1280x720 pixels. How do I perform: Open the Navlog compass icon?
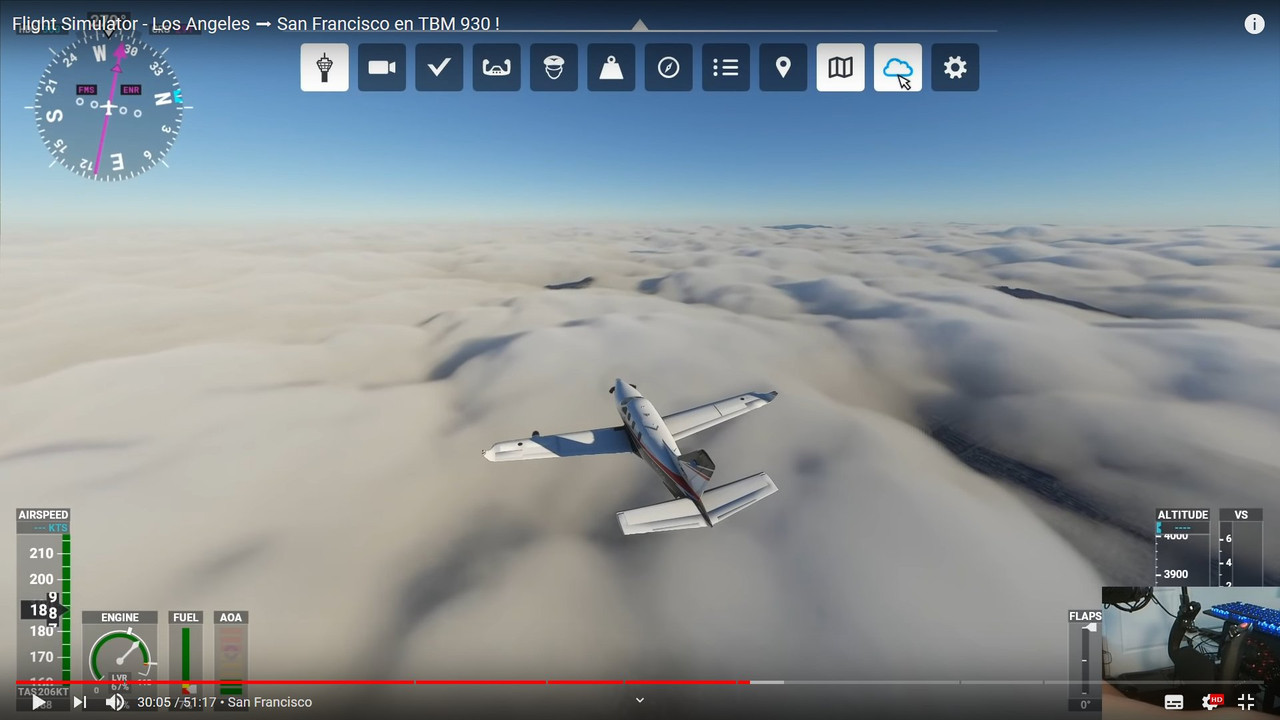point(669,68)
